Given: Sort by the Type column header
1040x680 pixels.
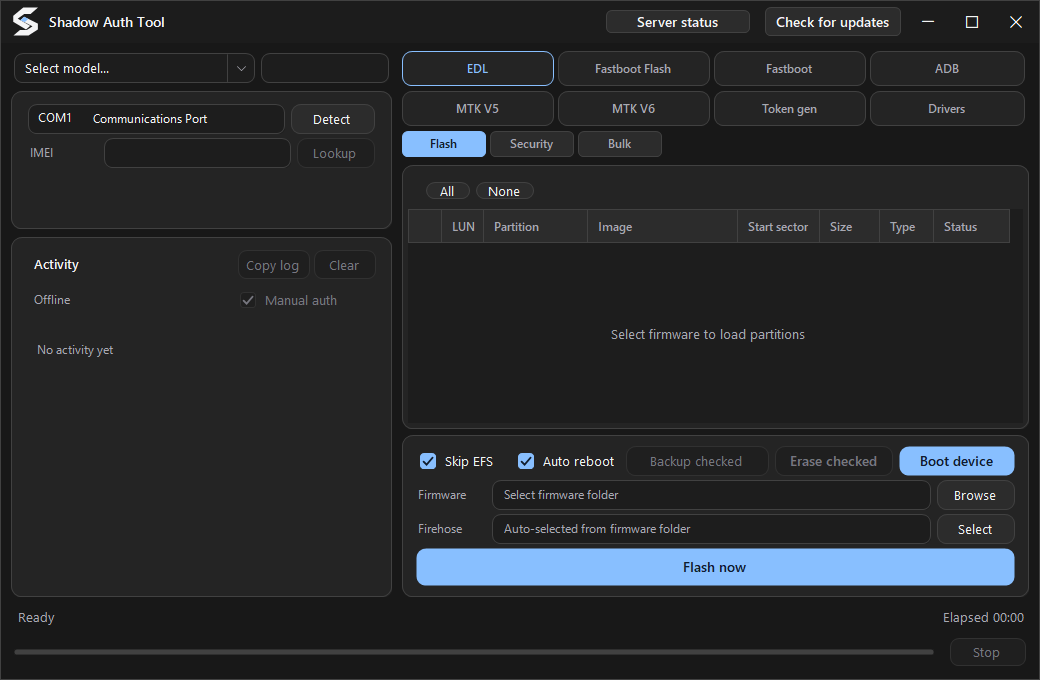Looking at the screenshot, I should (x=906, y=227).
